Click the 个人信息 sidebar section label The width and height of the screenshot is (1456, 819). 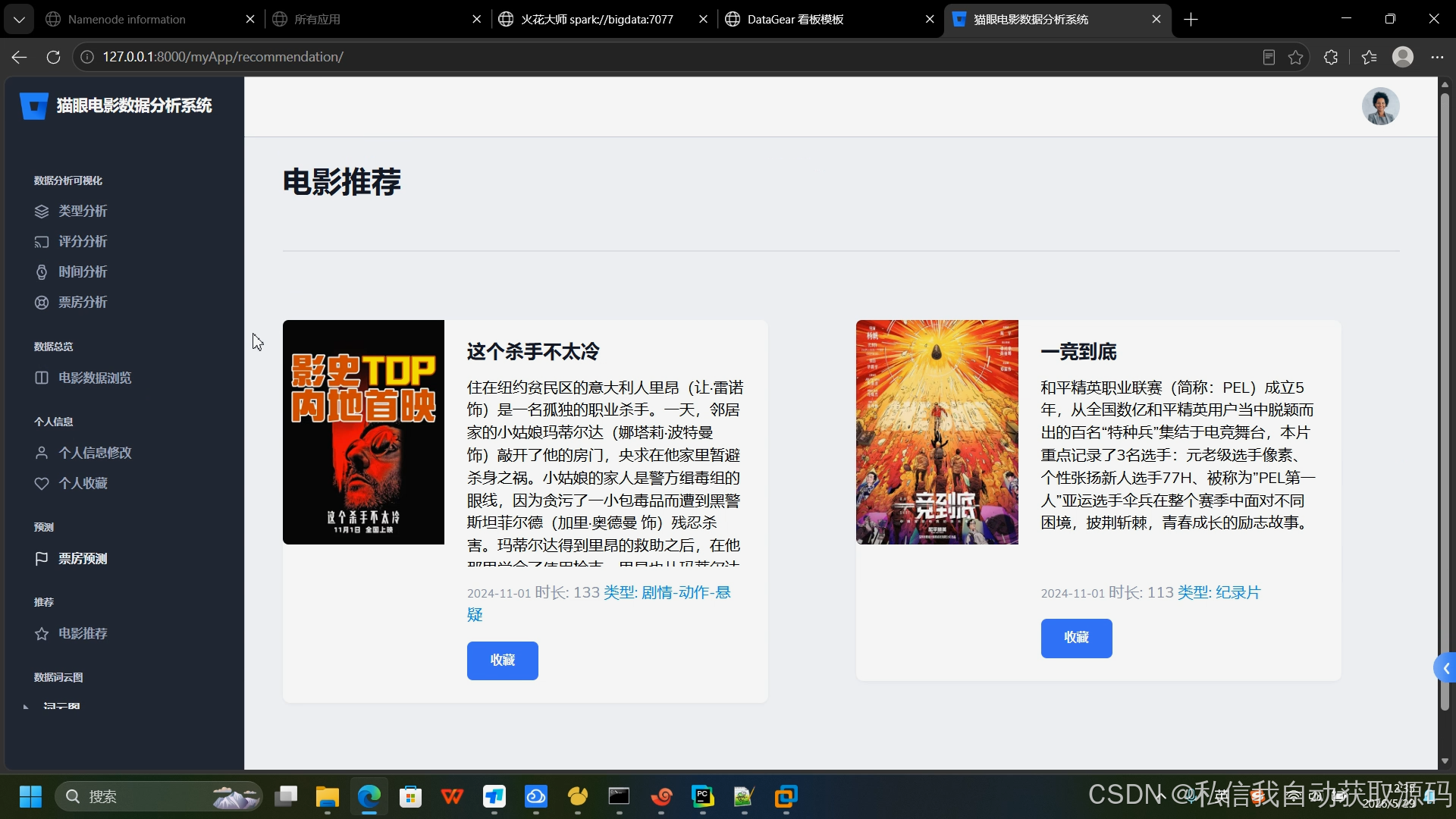54,422
